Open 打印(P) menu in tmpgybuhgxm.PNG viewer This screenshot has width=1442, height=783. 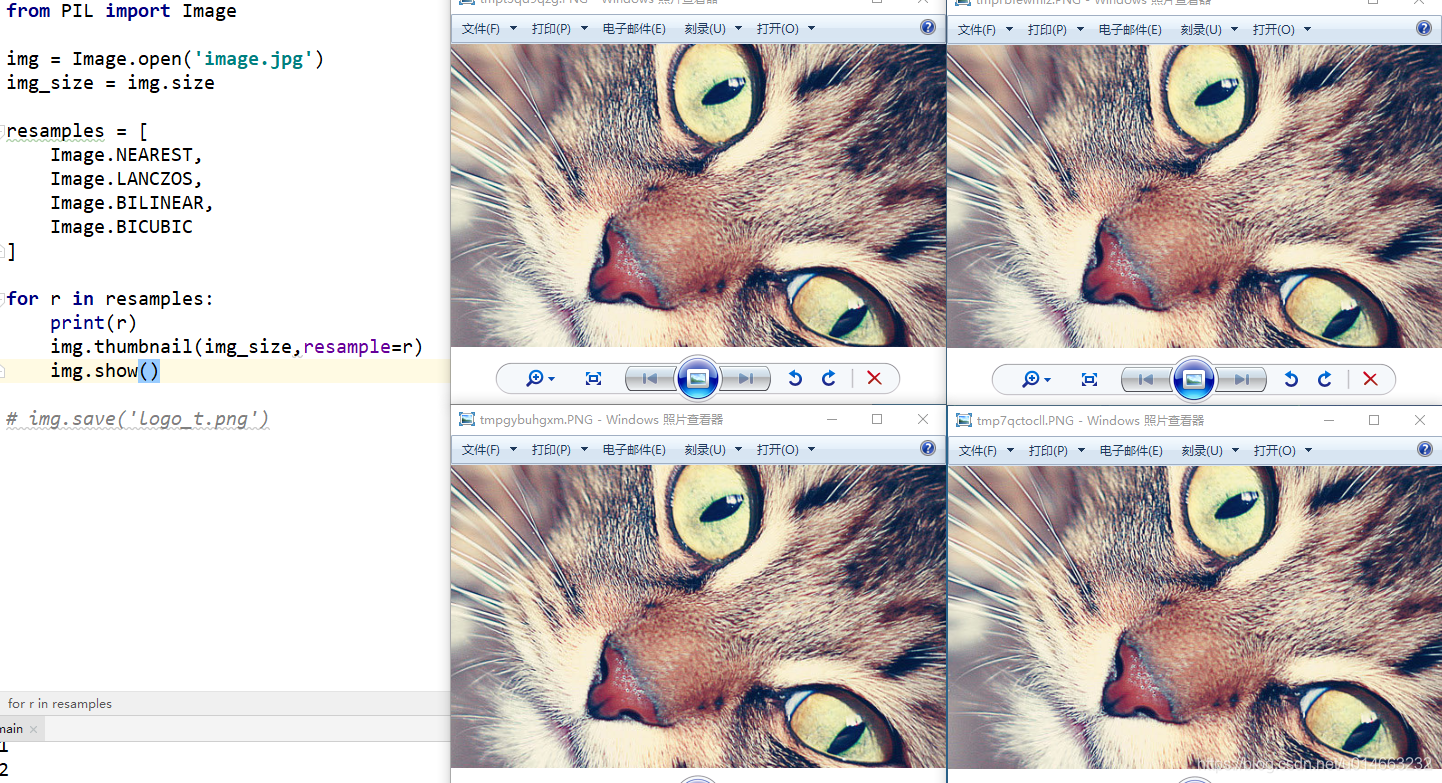pyautogui.click(x=558, y=450)
